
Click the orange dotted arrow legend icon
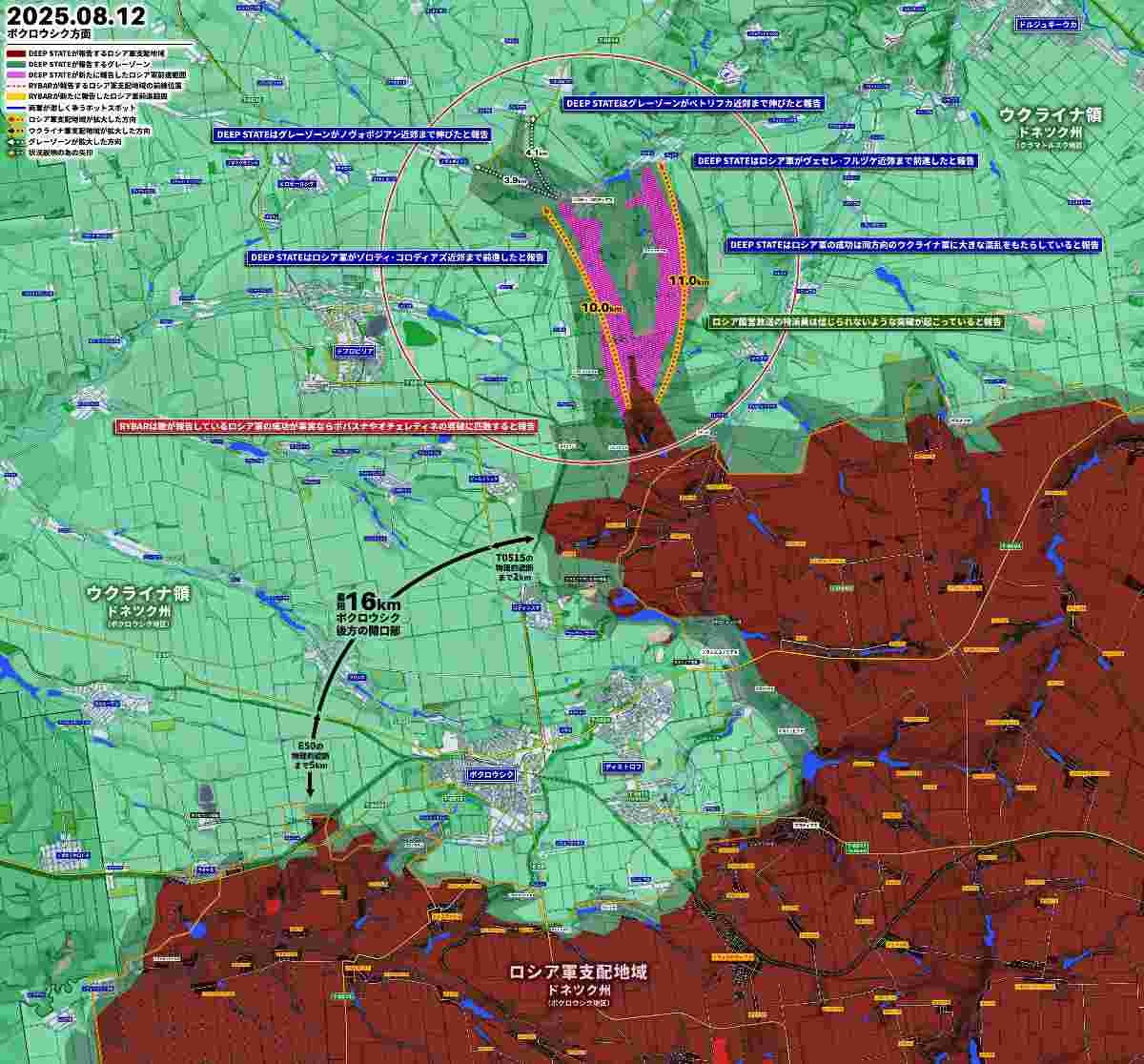tap(16, 120)
